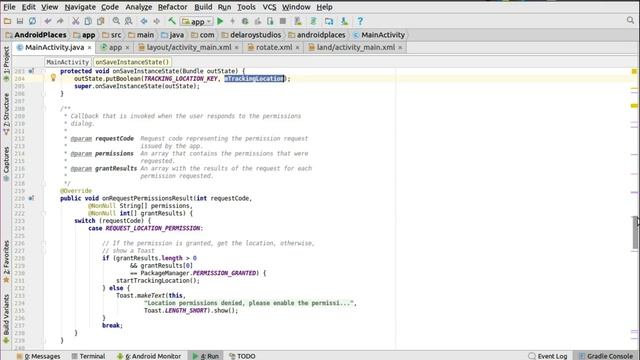640x360 pixels.
Task: Click the Replace magnifier icon
Action: (129, 21)
